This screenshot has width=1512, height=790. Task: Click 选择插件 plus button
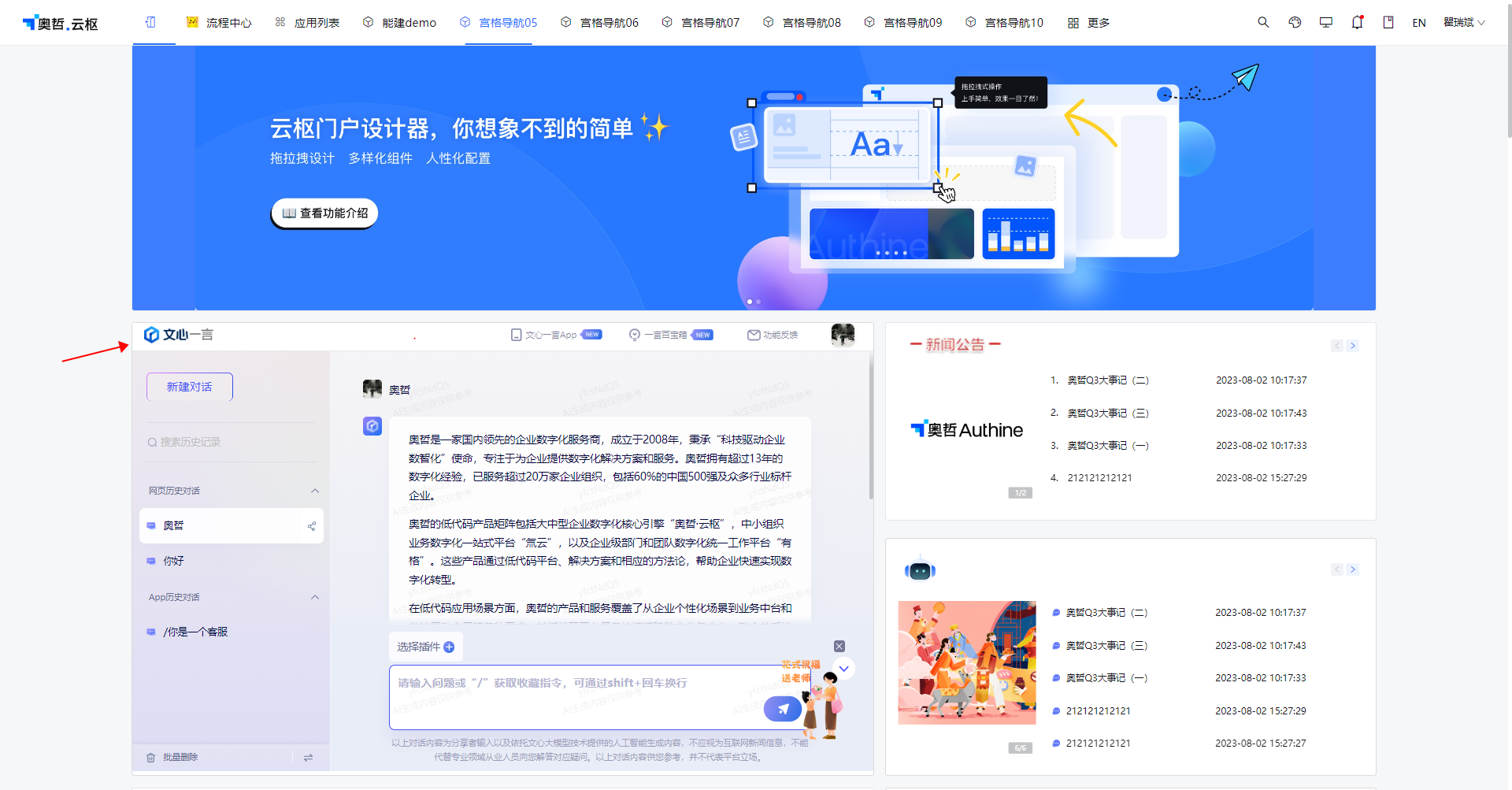[426, 647]
